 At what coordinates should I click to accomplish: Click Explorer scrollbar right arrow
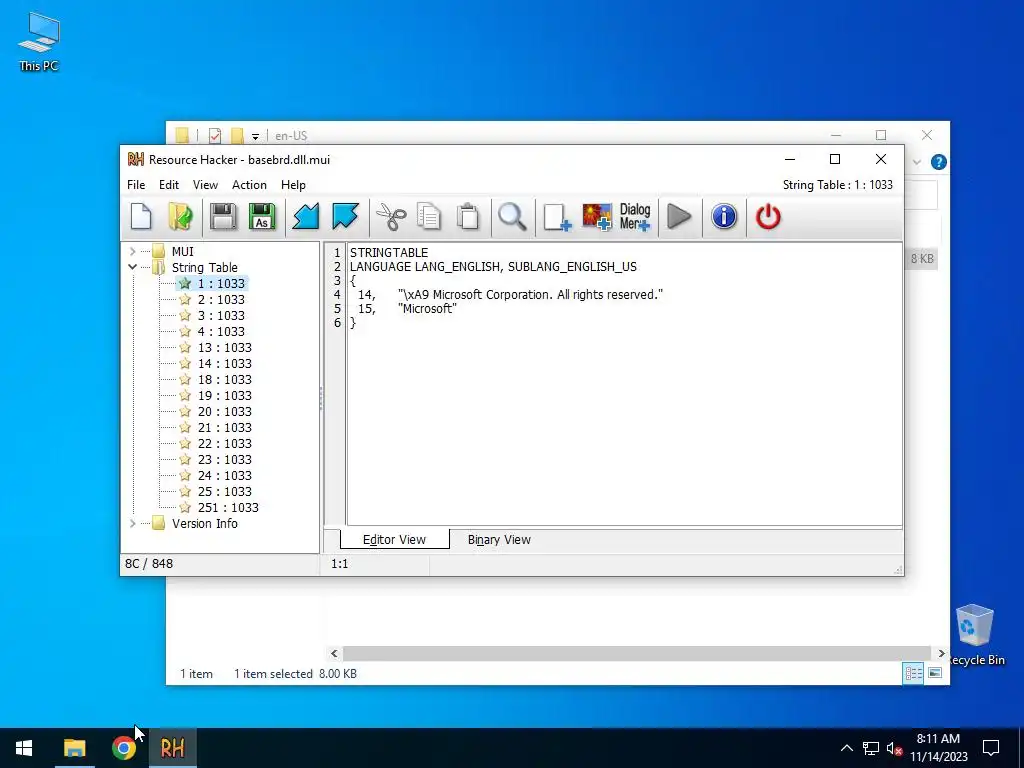(x=941, y=653)
